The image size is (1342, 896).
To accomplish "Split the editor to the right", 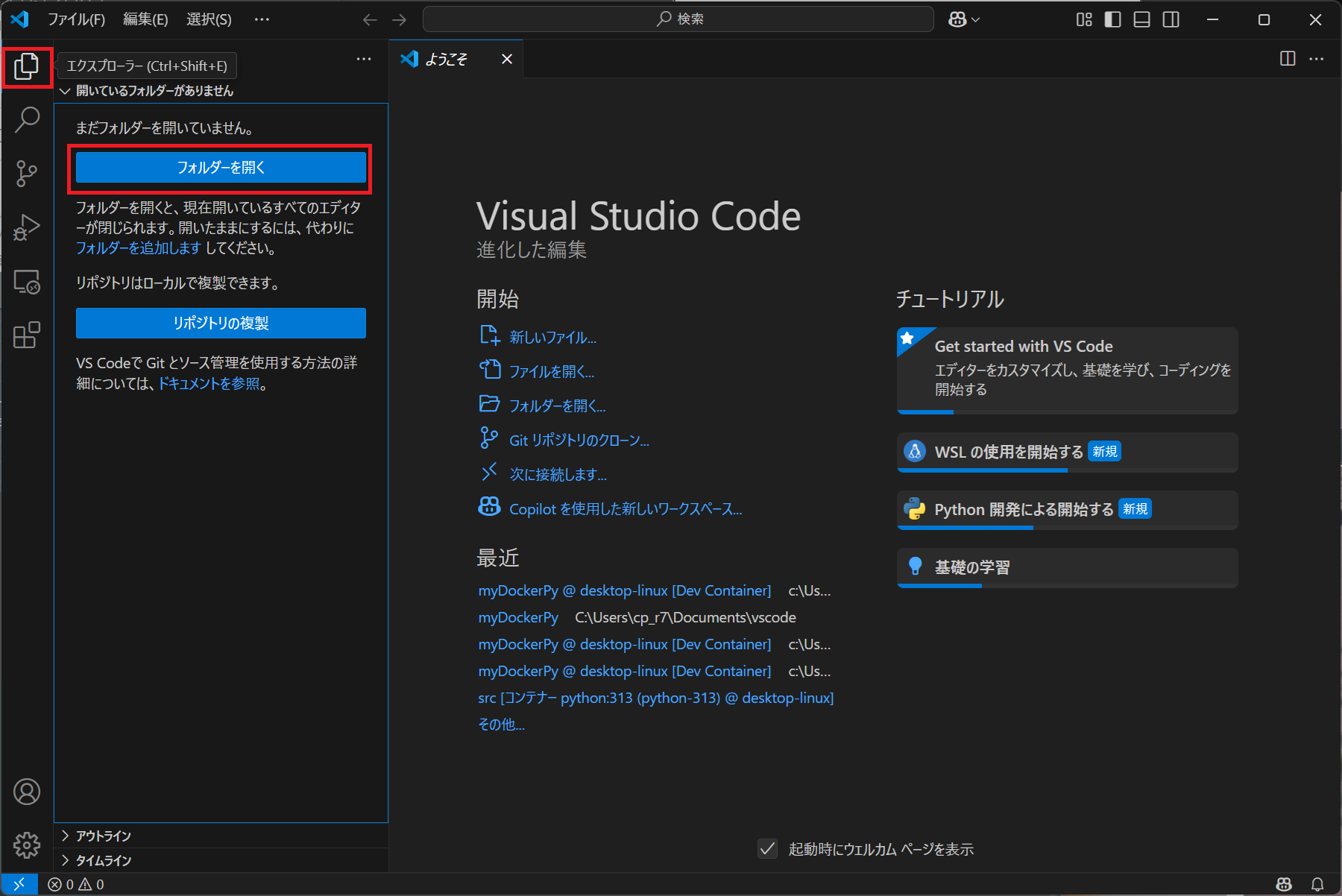I will (x=1288, y=58).
